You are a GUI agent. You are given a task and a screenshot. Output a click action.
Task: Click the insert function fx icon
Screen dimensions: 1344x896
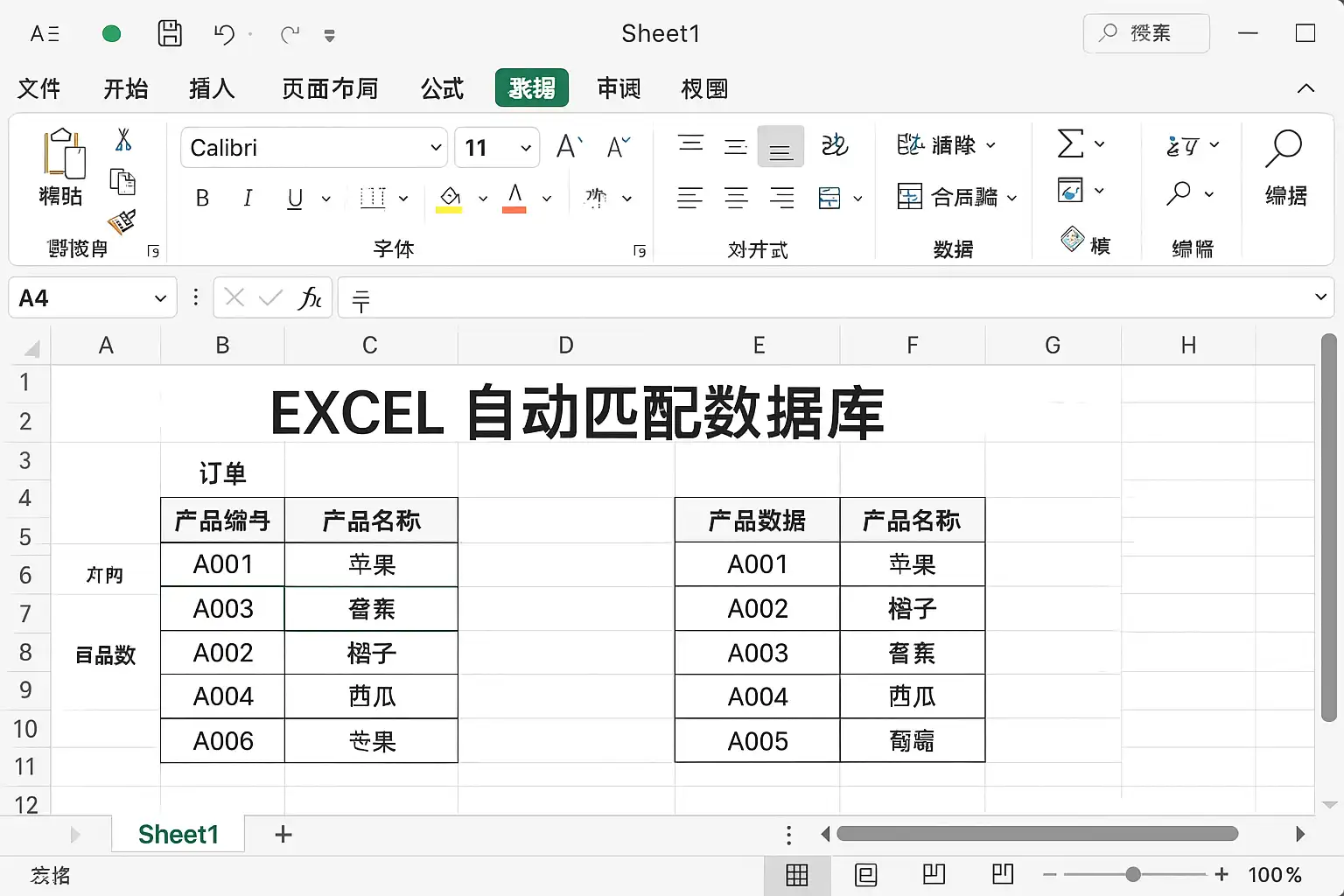310,298
